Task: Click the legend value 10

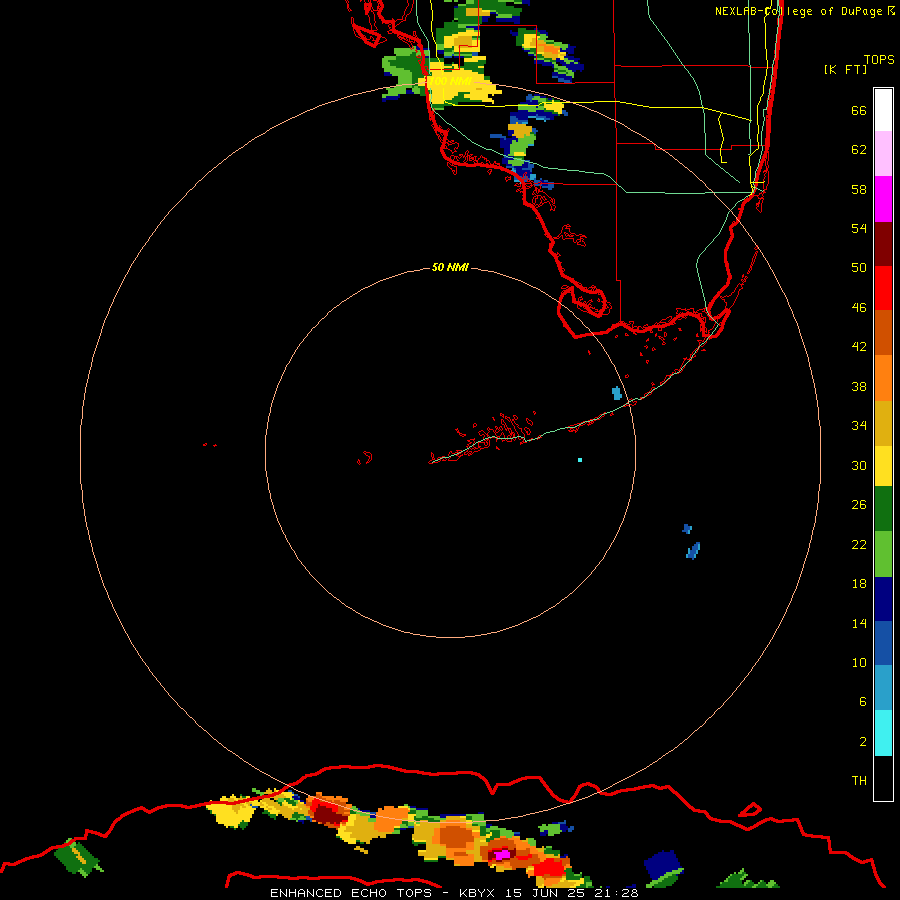Action: (859, 663)
